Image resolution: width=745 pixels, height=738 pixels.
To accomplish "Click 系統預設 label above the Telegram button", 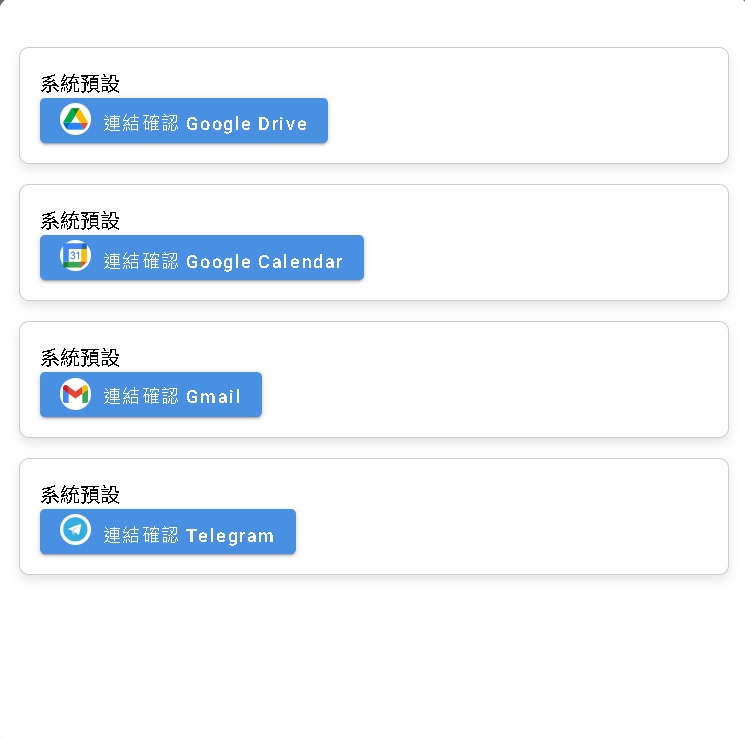I will 80,495.
